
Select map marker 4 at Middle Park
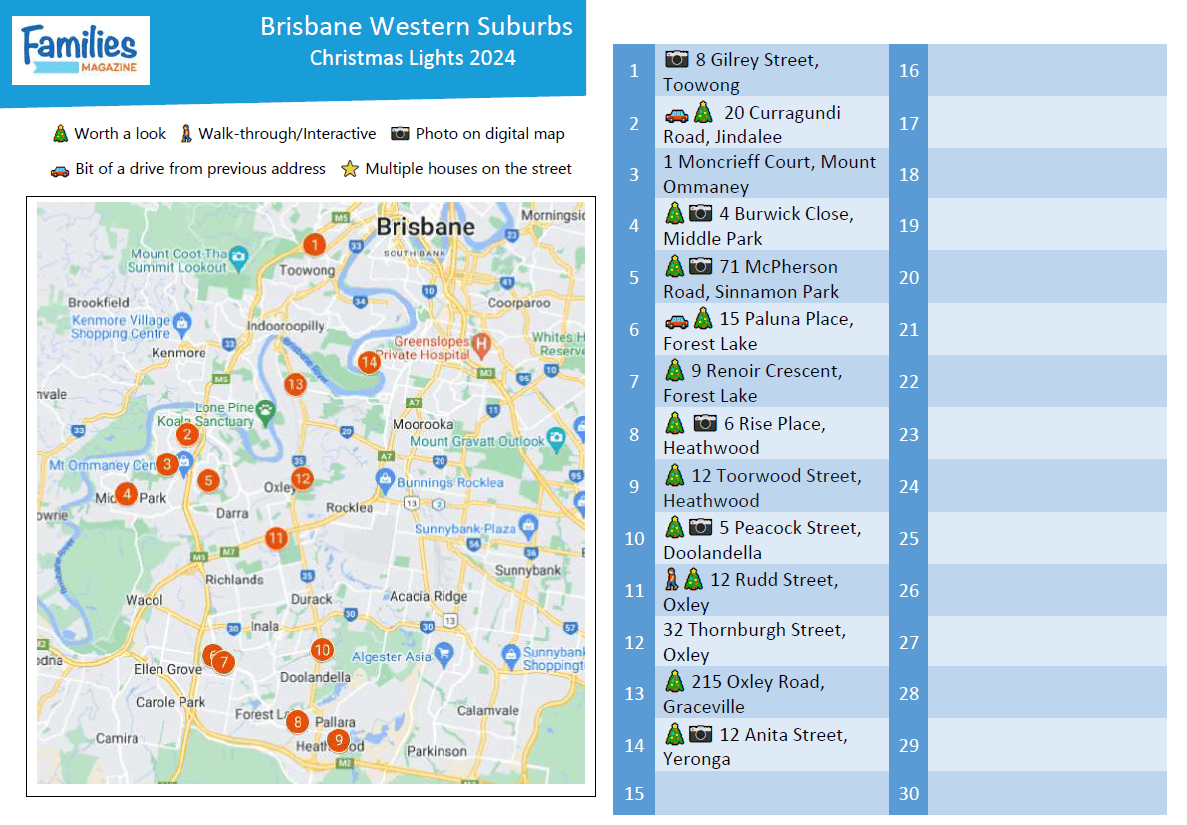(x=126, y=494)
